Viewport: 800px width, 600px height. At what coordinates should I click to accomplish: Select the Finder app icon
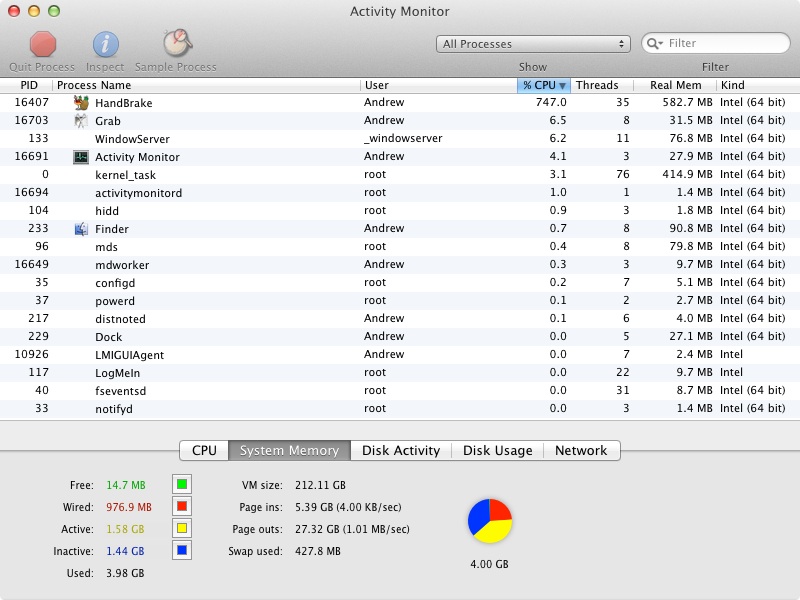(81, 229)
